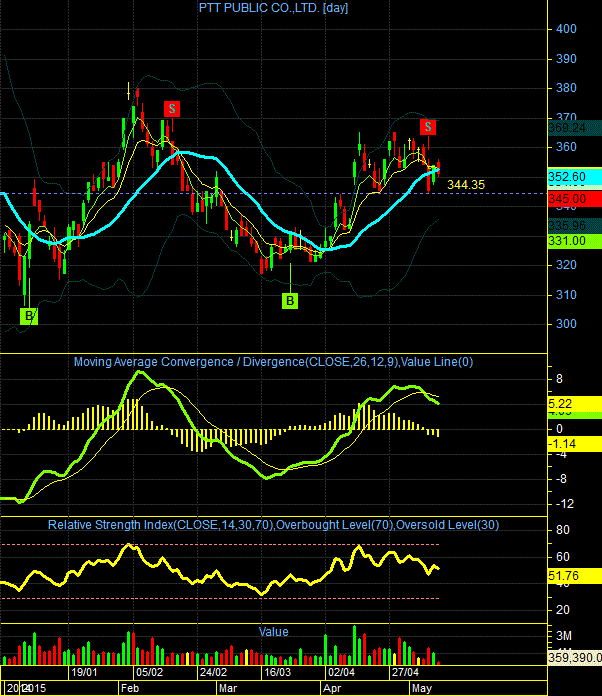Select the 19/01 date label
The image size is (602, 696).
point(84,672)
